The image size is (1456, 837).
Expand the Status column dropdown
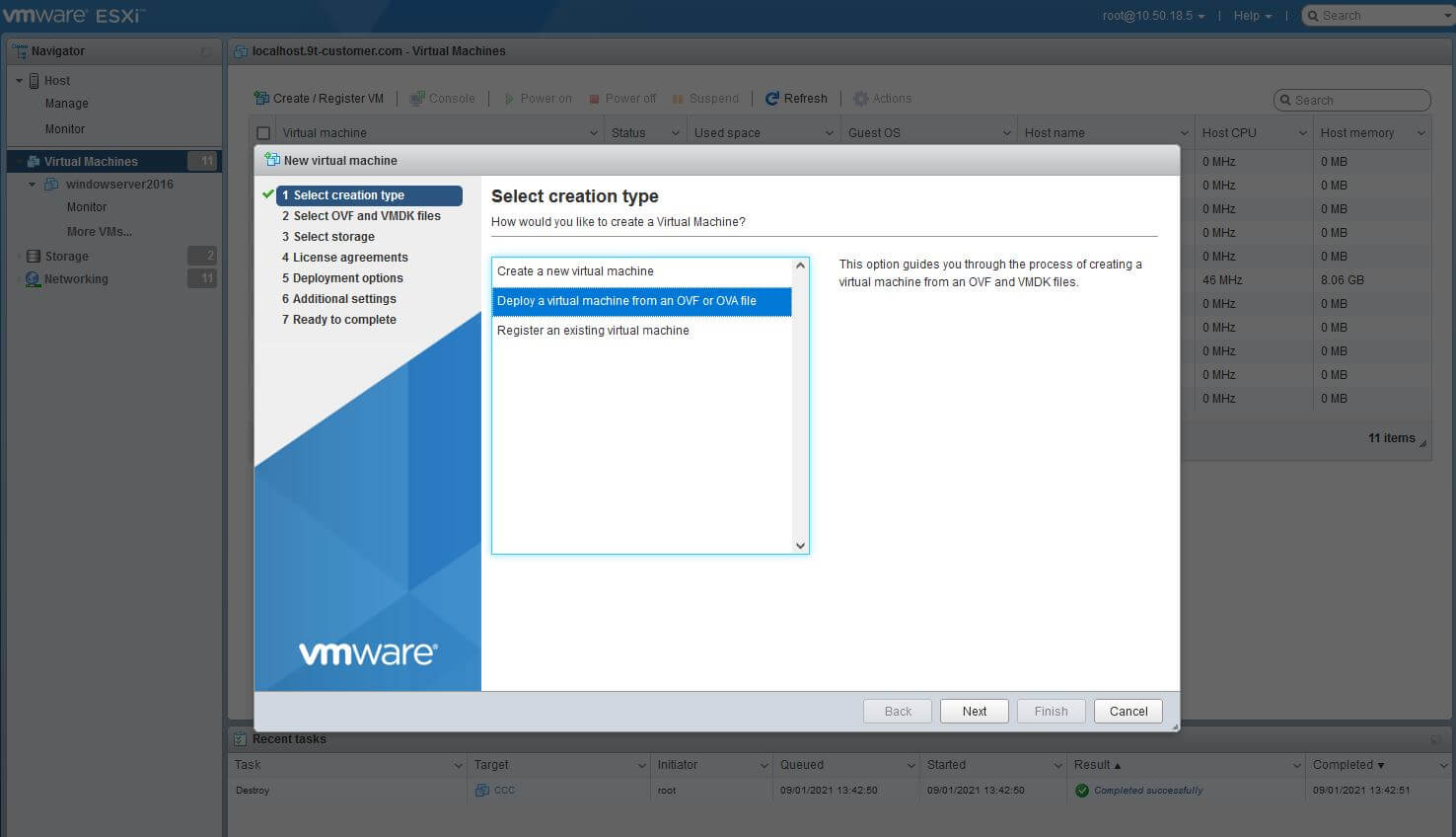(677, 131)
